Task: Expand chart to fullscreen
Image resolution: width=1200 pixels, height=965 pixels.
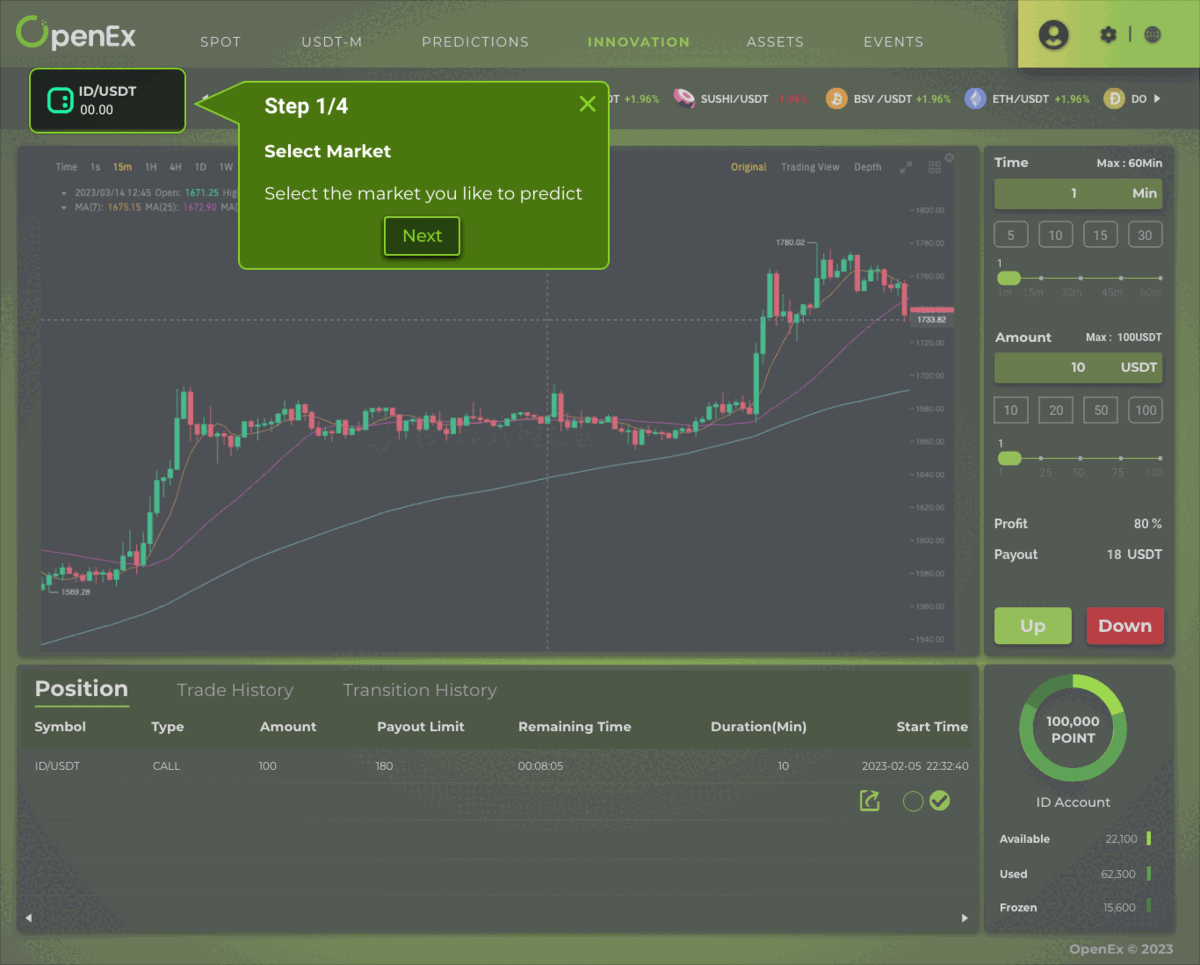Action: pos(906,167)
